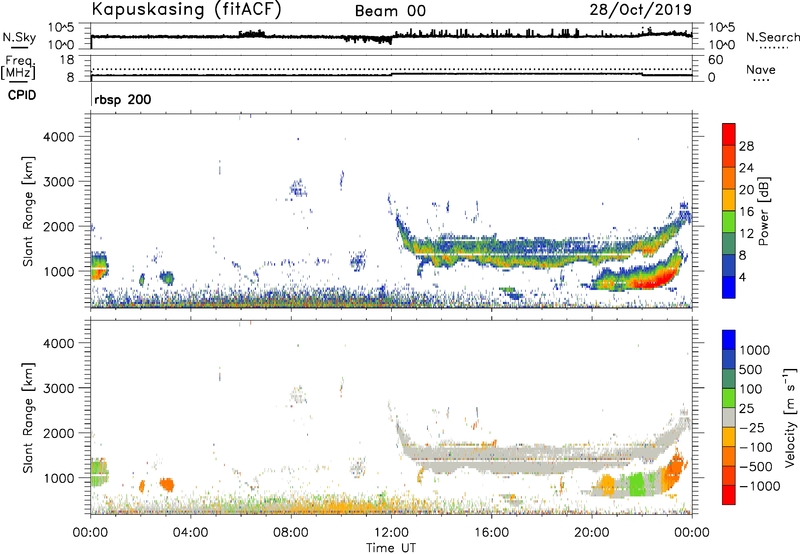The height and width of the screenshot is (554, 800).
Task: Click the green velocity patch near 21:40 UT
Action: 637,484
